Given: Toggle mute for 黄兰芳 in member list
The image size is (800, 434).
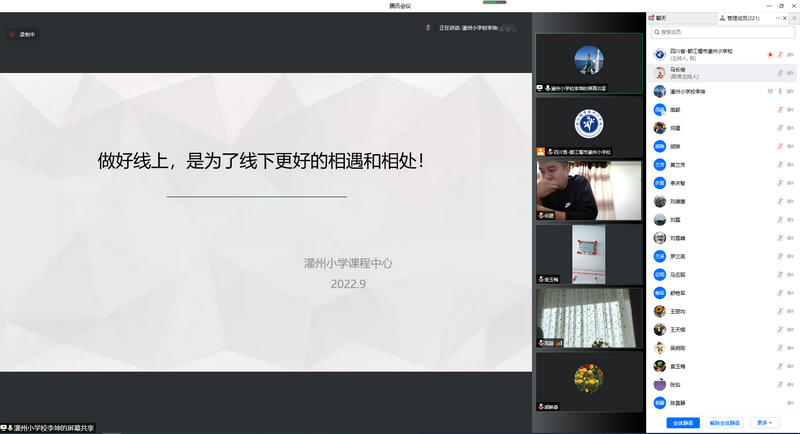Looking at the screenshot, I should (x=779, y=164).
